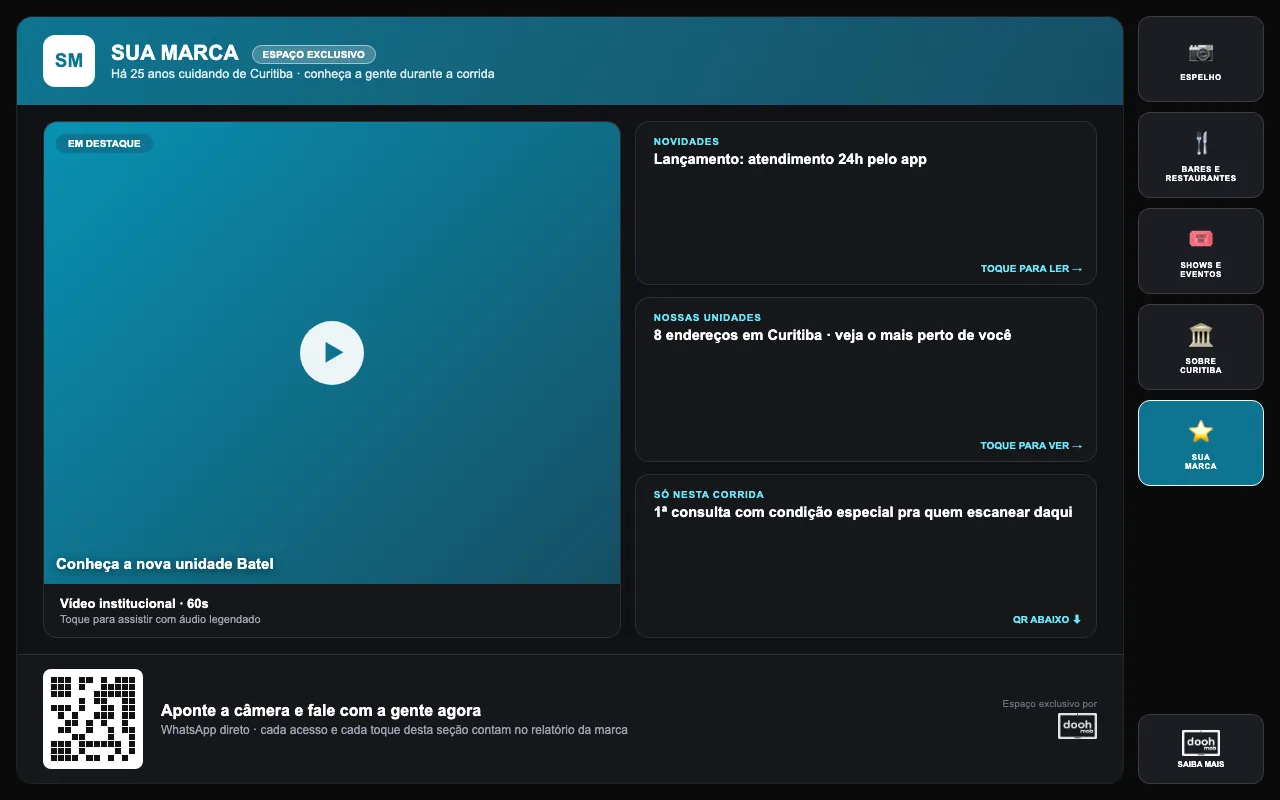
Task: Click 'Toque para assistir com áudio legendado'
Action: click(160, 620)
